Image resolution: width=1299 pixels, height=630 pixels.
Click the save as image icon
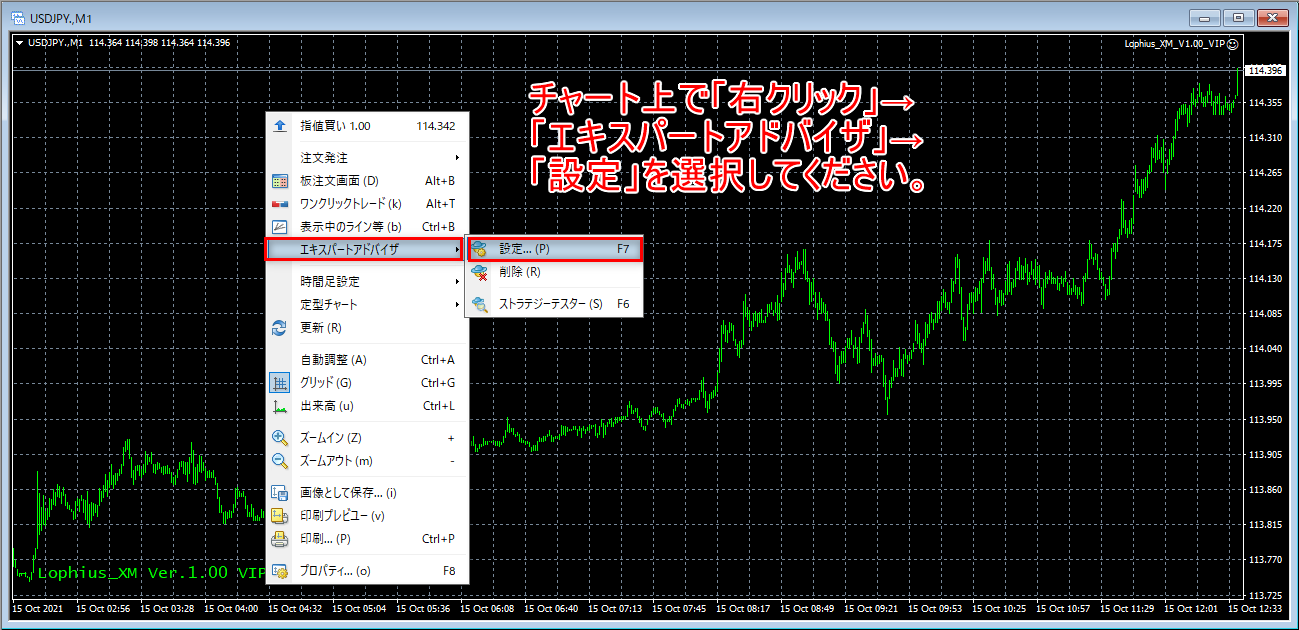280,493
